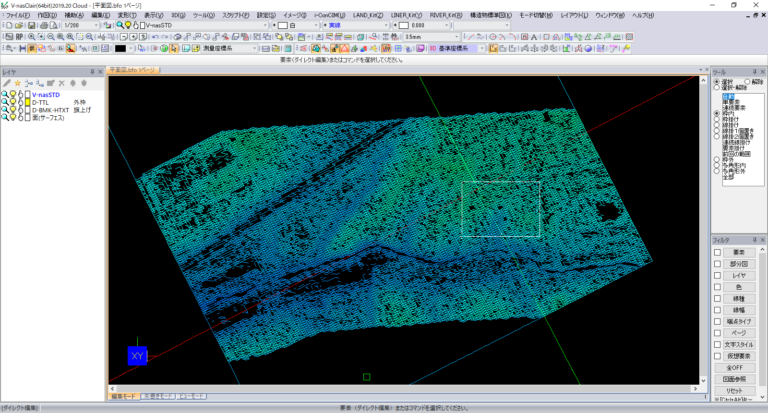Open the 測量座標系 coordinate system dropdown
Screen dimensions: 768x413
click(254, 48)
